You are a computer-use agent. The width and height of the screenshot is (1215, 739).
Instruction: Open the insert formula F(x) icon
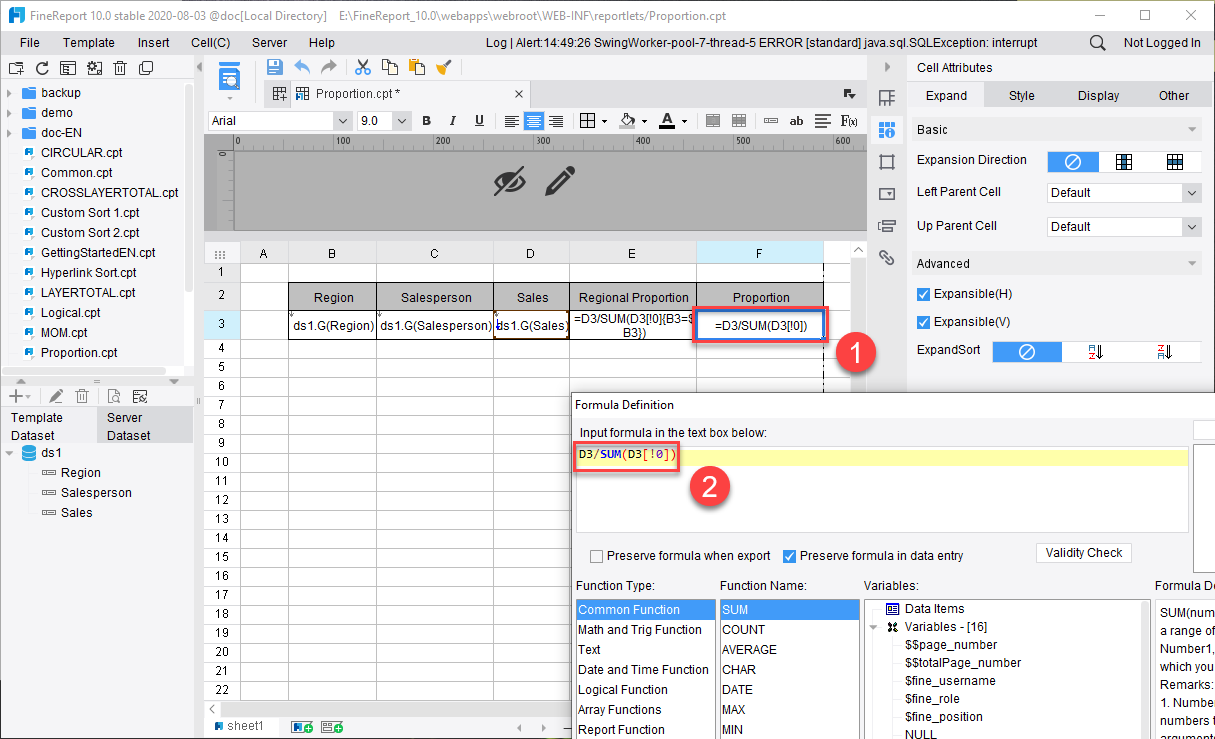click(849, 121)
